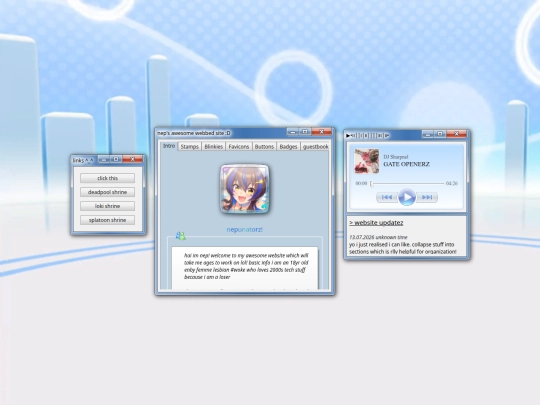540x405 pixels.
Task: Open the Intro tab
Action: click(x=169, y=146)
